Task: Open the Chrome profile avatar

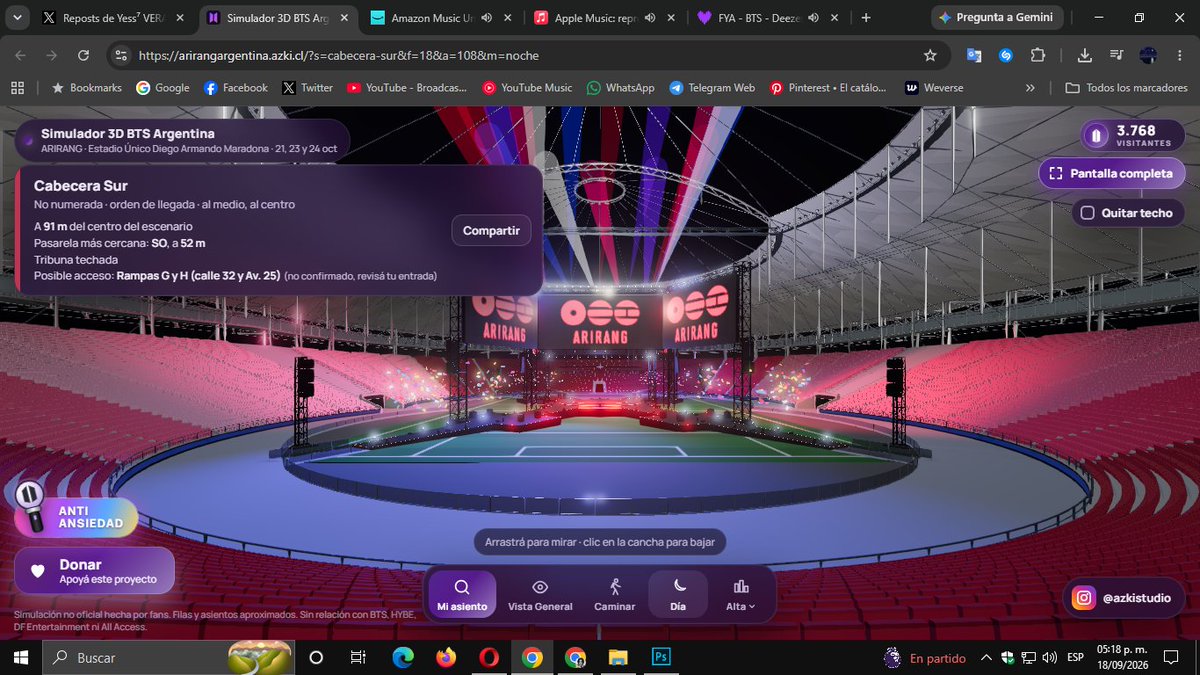Action: [1148, 56]
